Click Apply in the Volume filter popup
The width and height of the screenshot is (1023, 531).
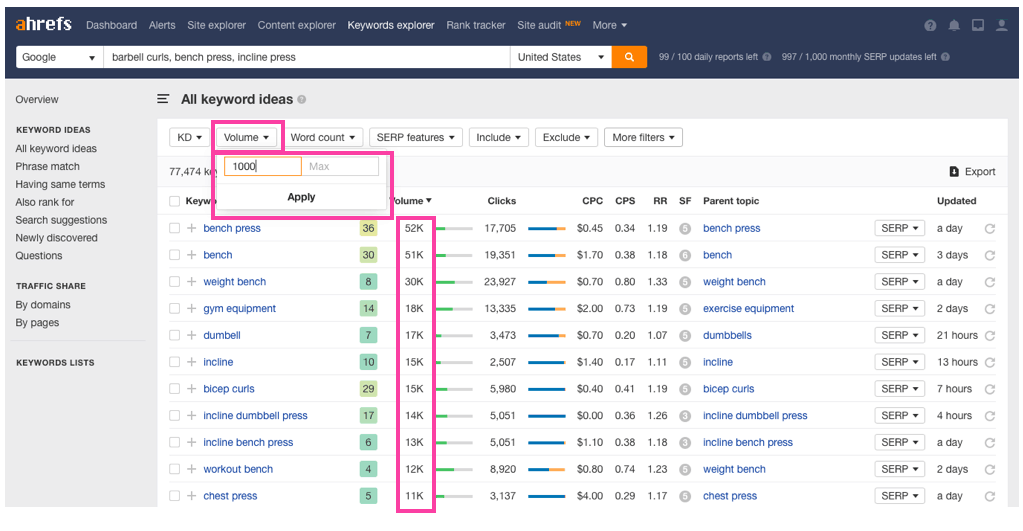pos(301,197)
